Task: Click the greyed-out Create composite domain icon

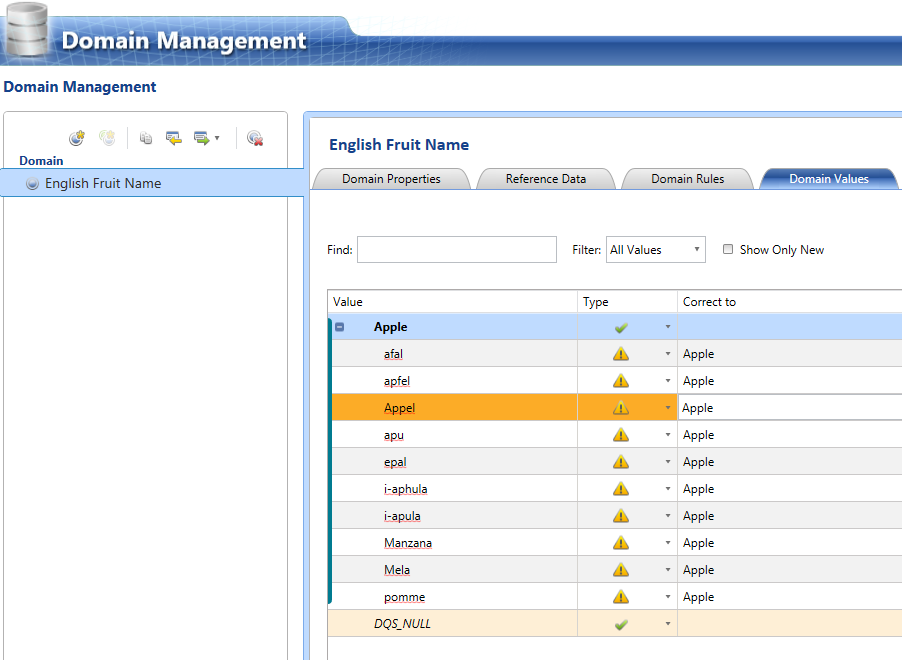Action: pos(107,138)
